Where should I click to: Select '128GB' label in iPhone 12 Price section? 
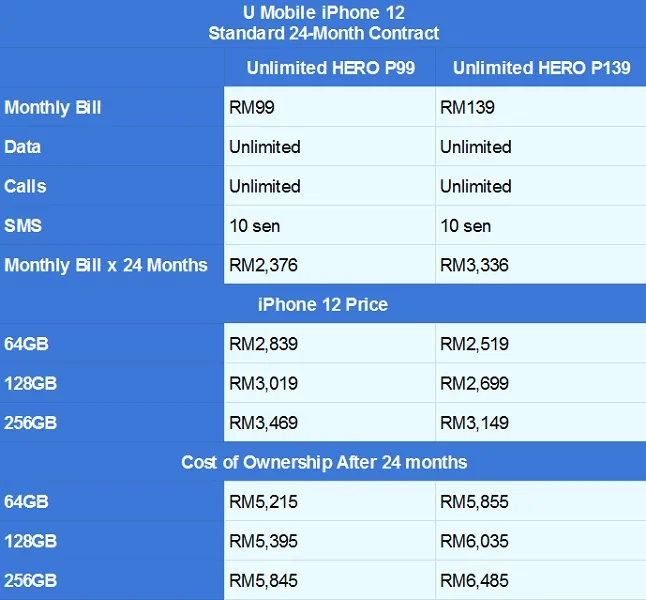pyautogui.click(x=30, y=383)
